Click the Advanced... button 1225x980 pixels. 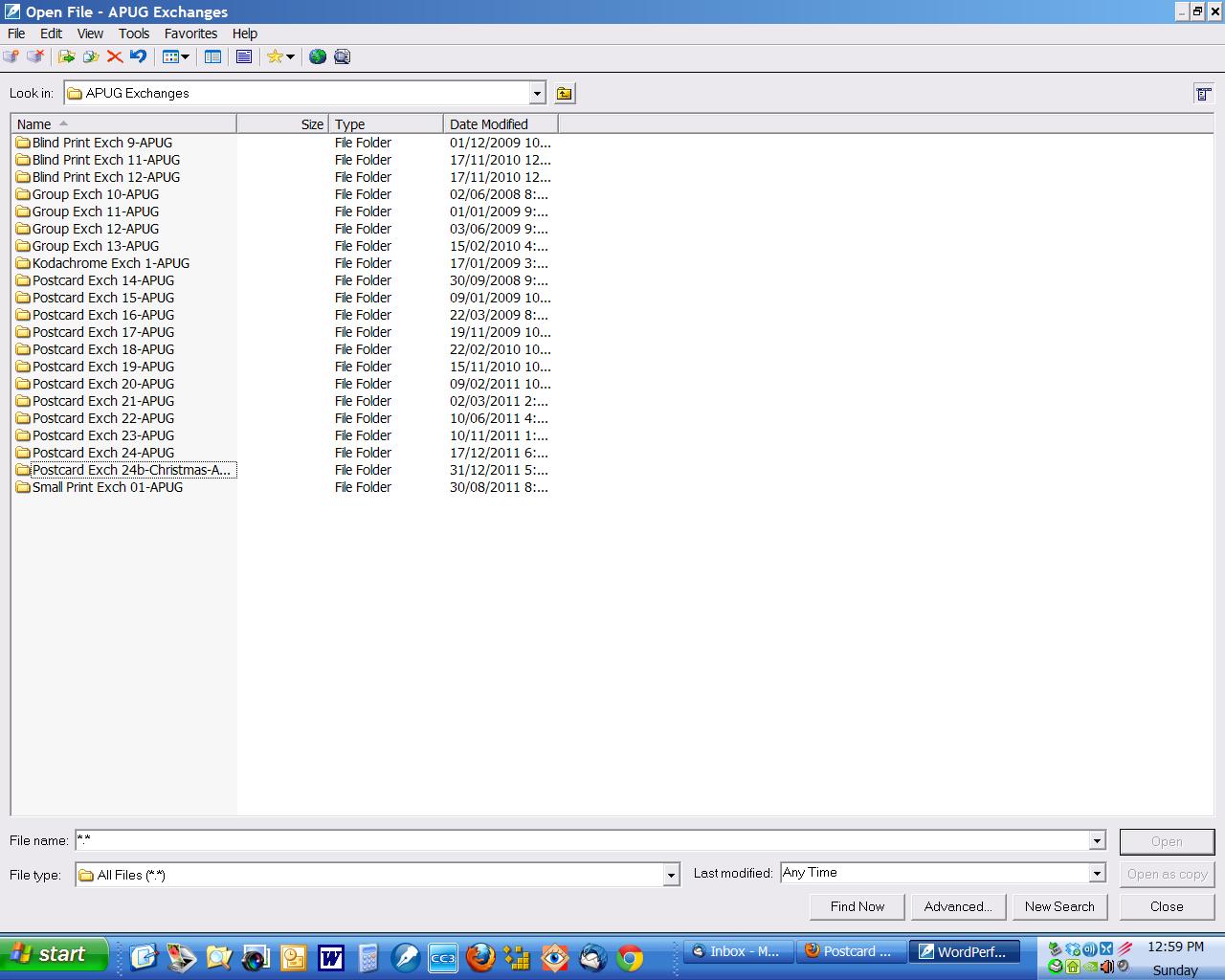click(957, 906)
